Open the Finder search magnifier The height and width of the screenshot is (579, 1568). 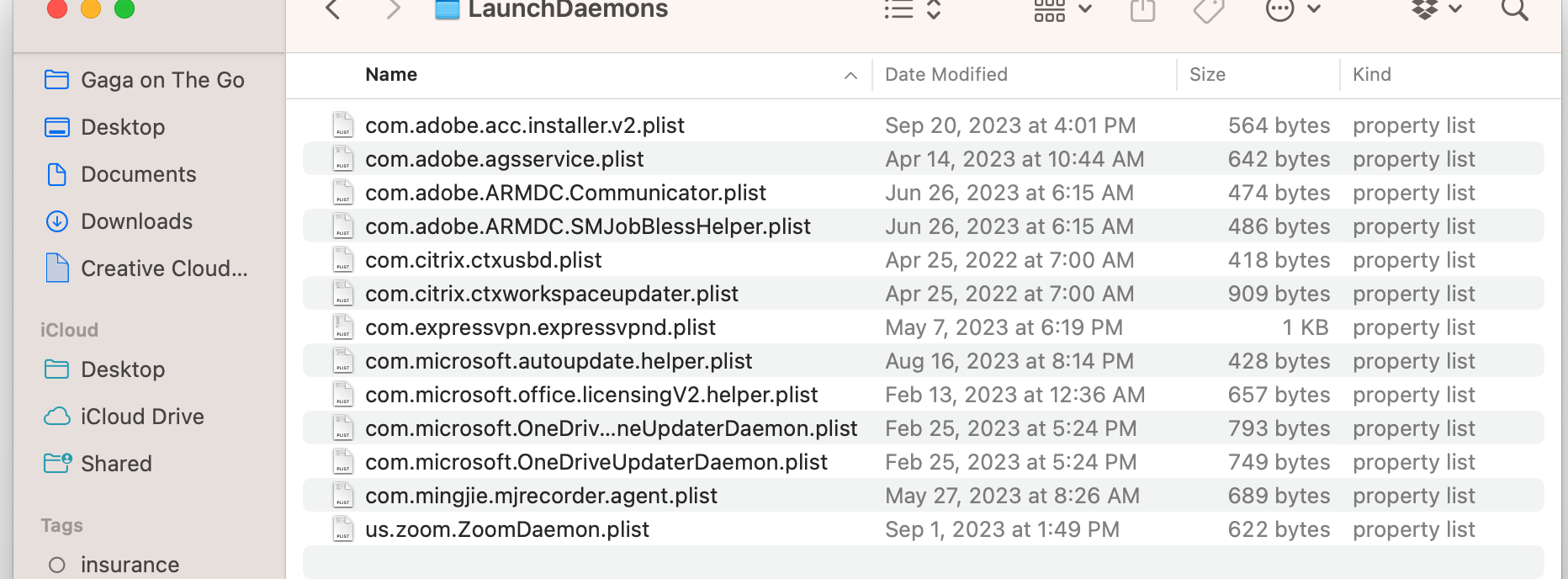(x=1514, y=10)
